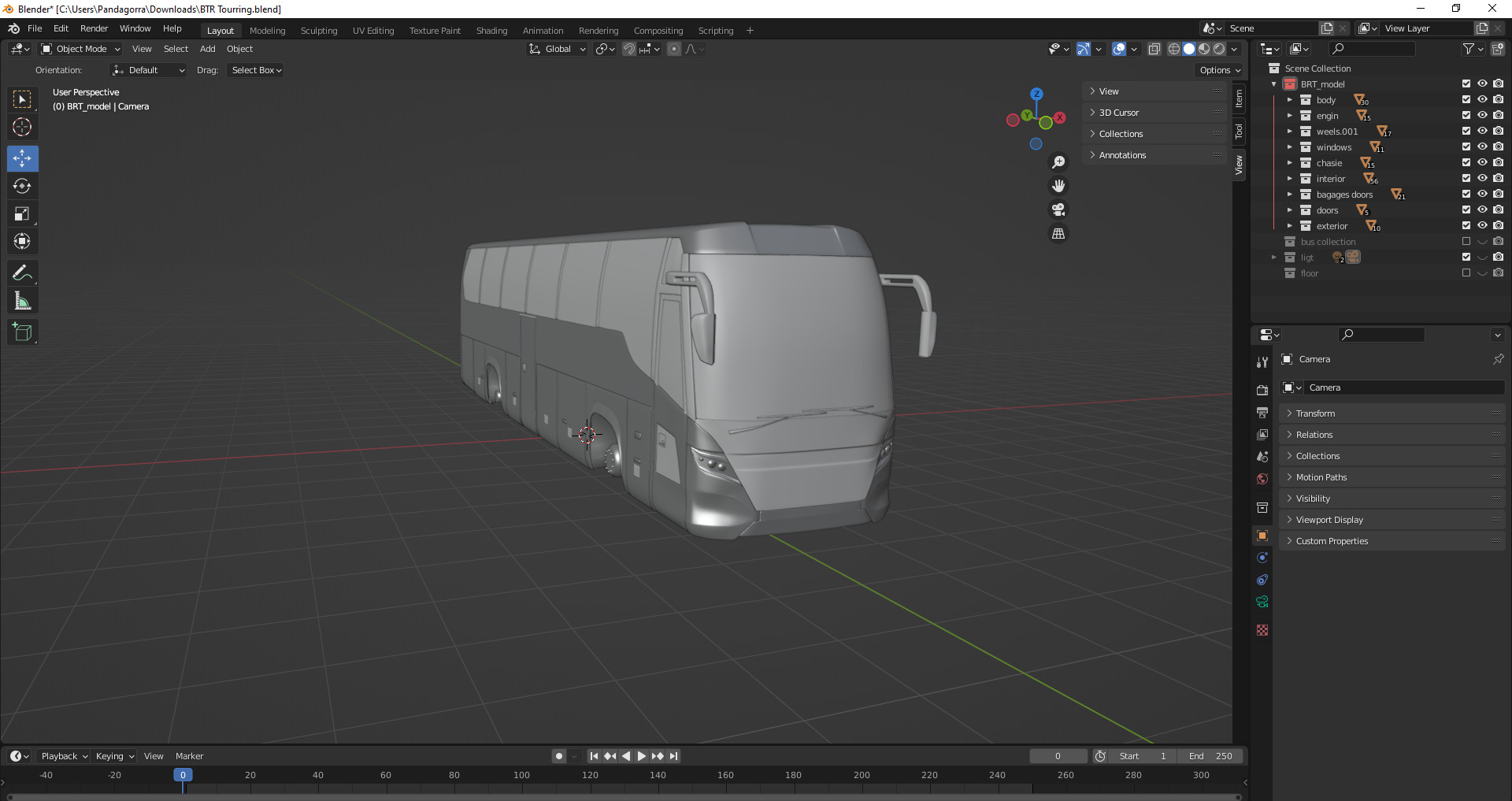Viewport: 1512px width, 801px height.
Task: Select the Rotate tool in the toolbar
Action: pyautogui.click(x=22, y=187)
